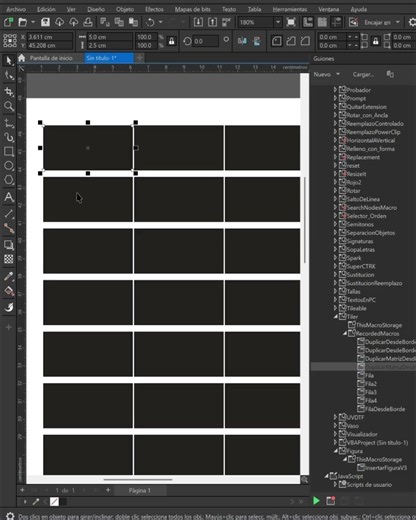Expand the Probador project node
The height and width of the screenshot is (520, 416).
336,90
